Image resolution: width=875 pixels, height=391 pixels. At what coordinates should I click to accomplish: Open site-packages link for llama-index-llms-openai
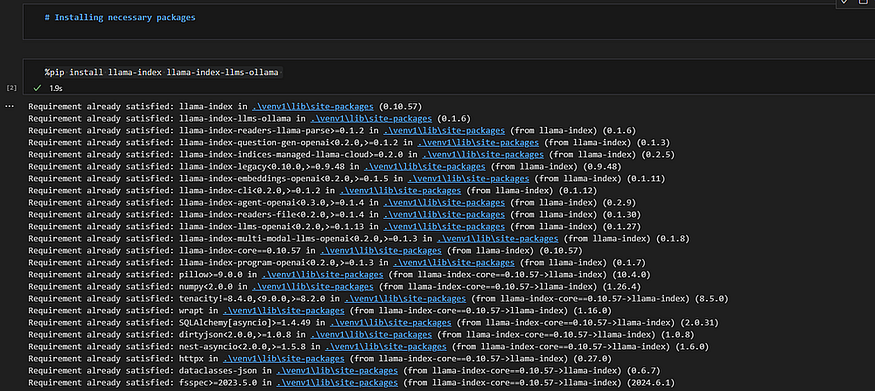point(444,226)
